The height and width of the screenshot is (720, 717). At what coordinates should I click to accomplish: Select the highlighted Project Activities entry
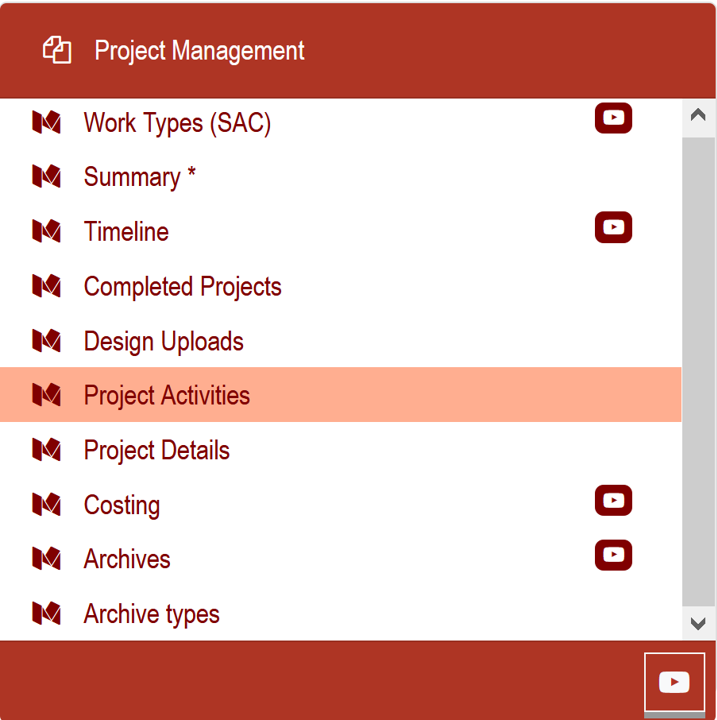[x=340, y=394]
